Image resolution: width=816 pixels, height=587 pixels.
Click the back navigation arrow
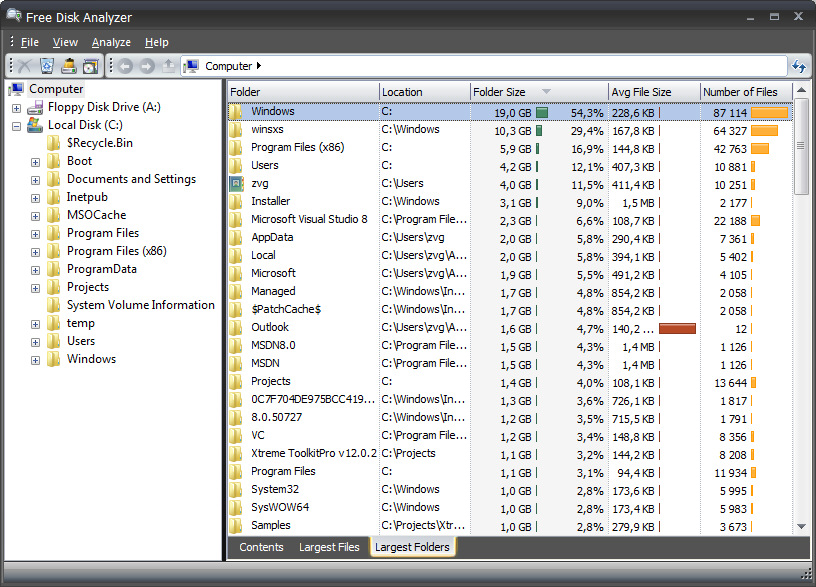coord(125,66)
